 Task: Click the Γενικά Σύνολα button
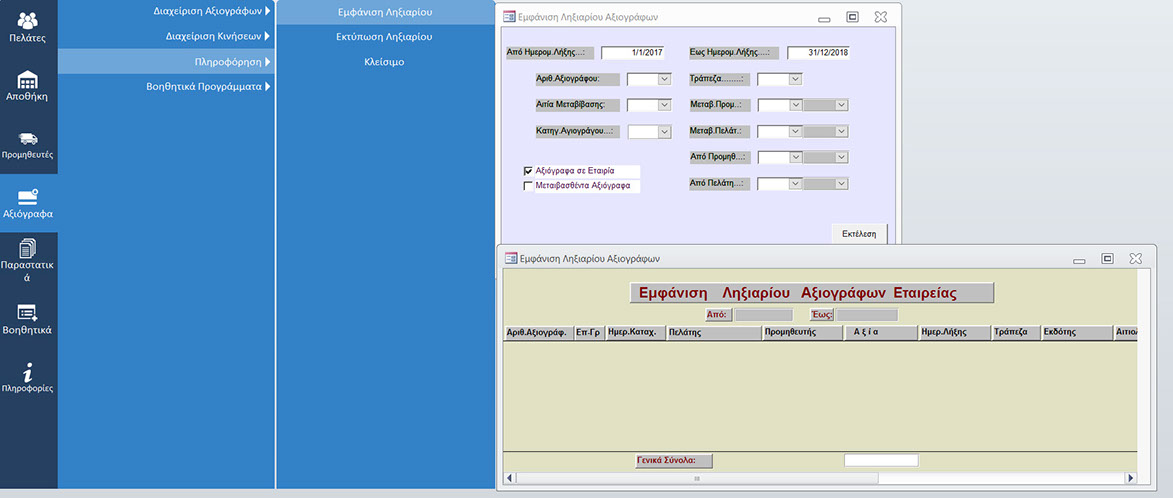point(674,461)
